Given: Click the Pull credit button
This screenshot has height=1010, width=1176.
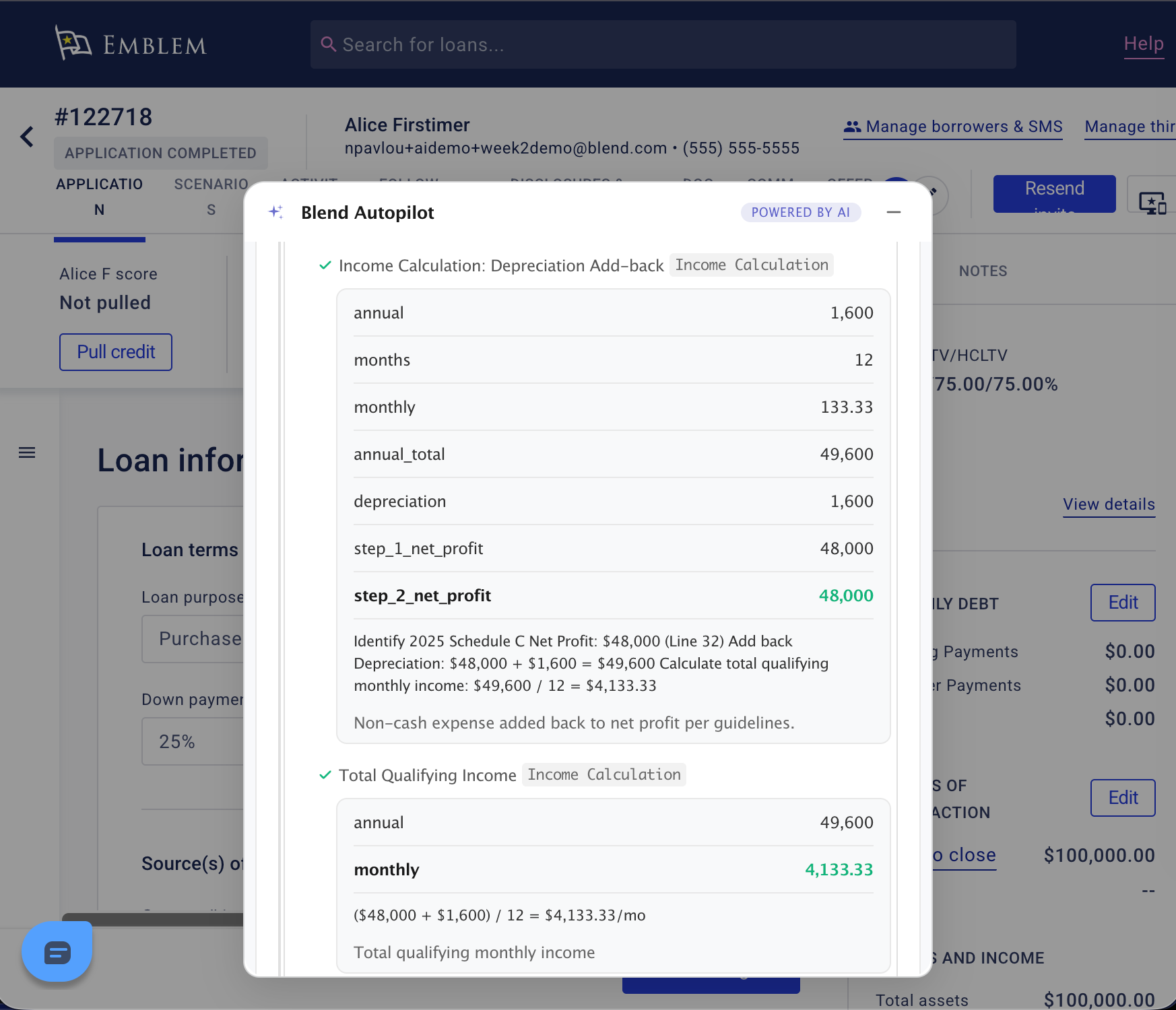Looking at the screenshot, I should click(x=116, y=352).
